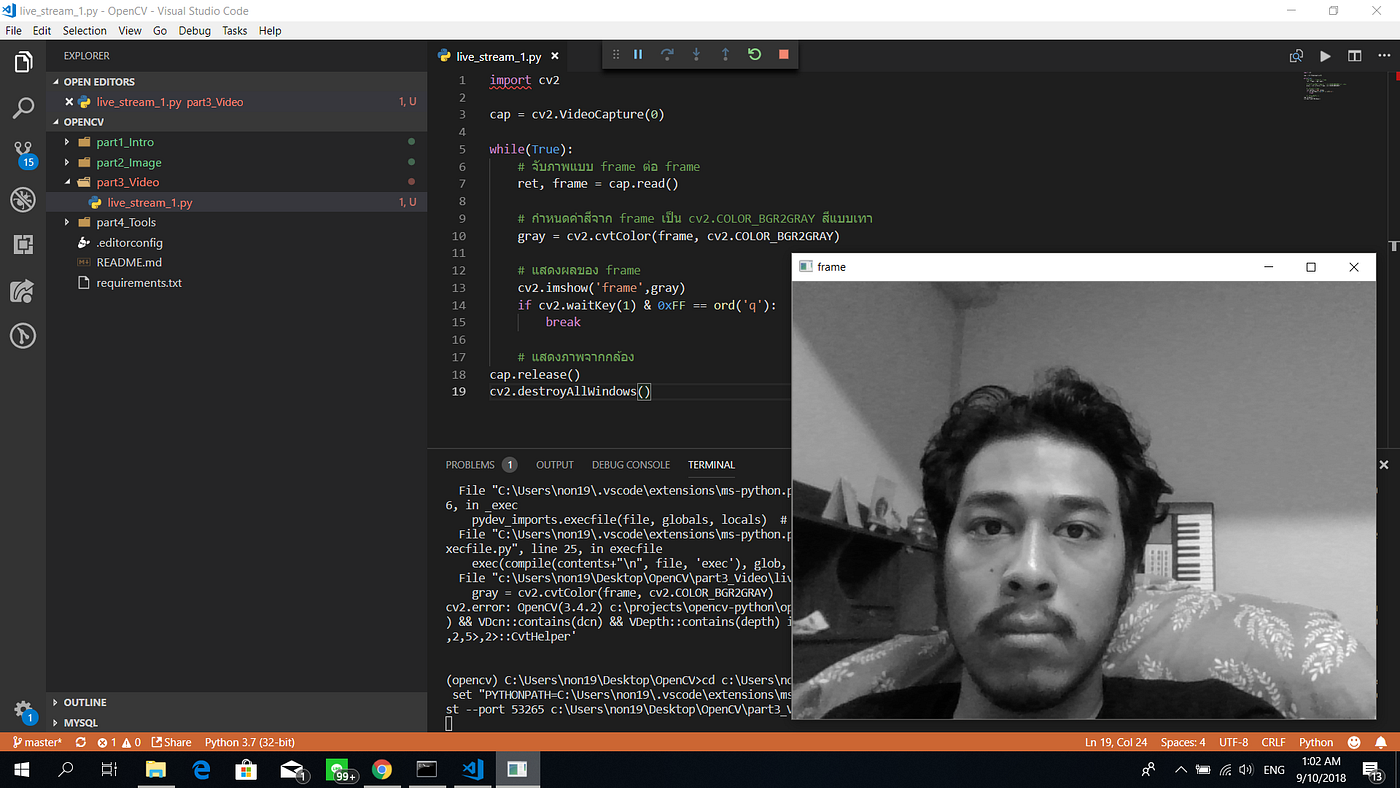Expand the part4_Tools folder
Screen dimensions: 1400x788
tap(66, 221)
